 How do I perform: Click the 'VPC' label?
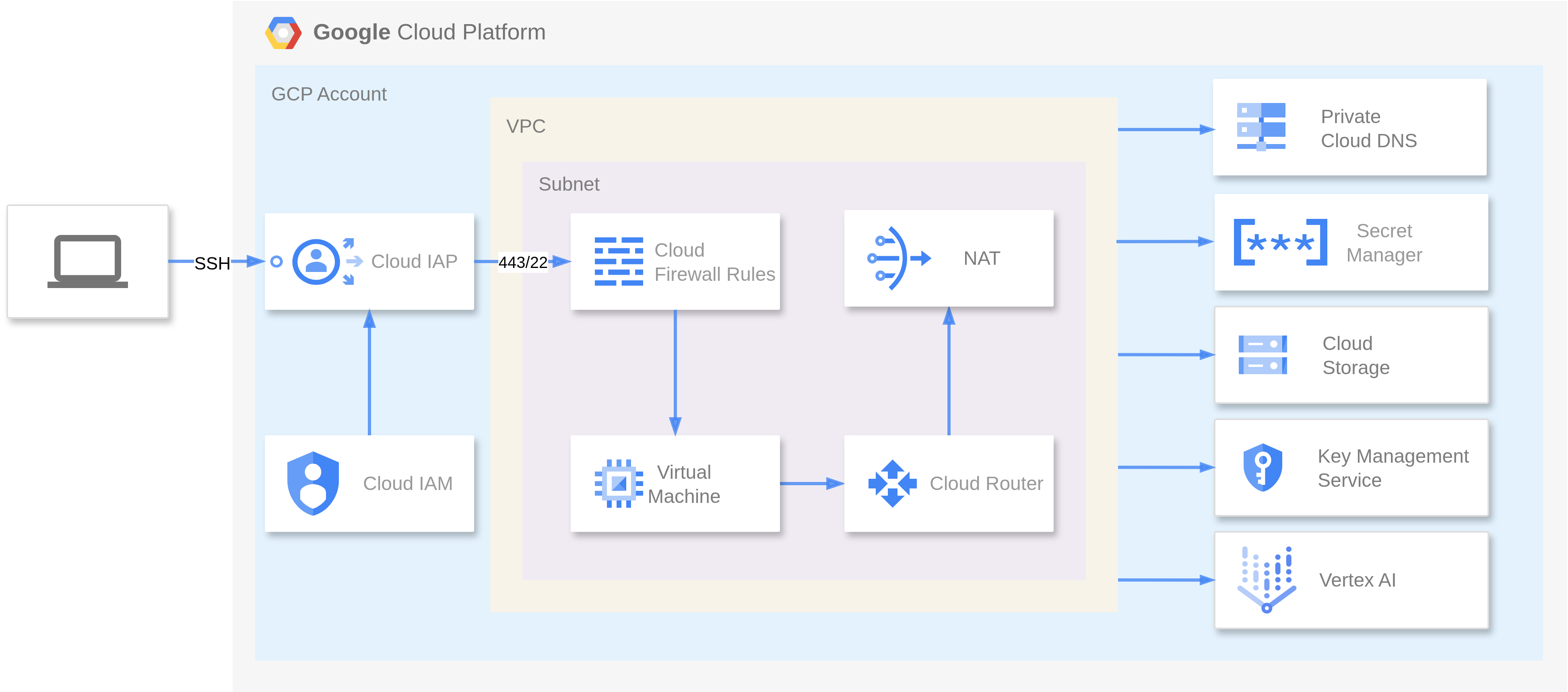tap(526, 127)
